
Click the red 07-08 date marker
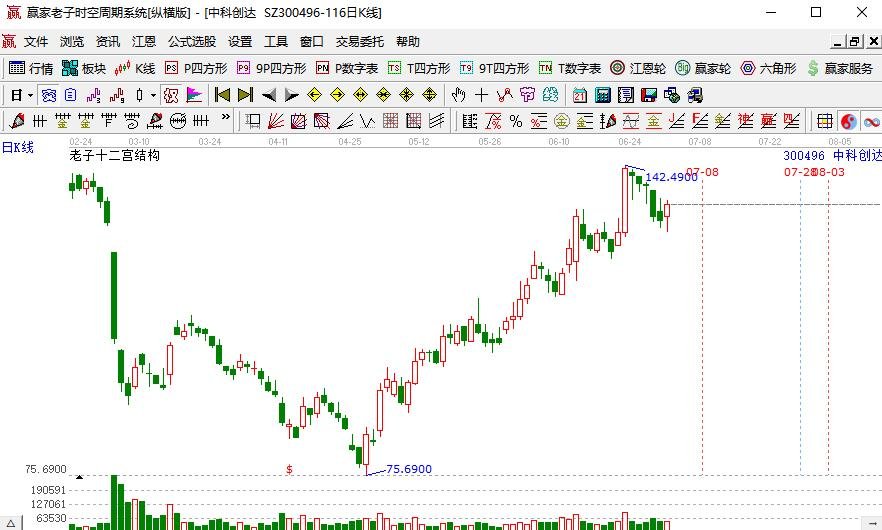704,172
